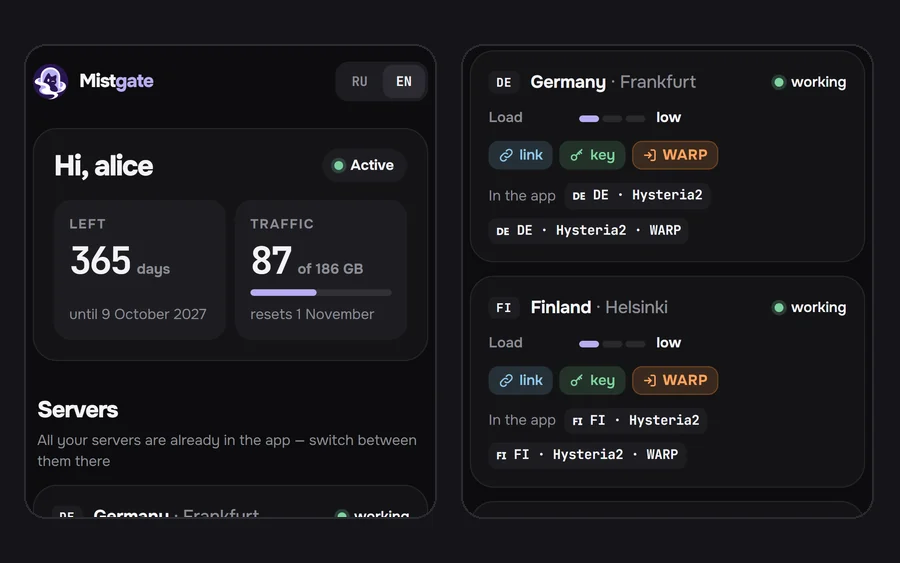Switch language to RU

[x=359, y=81]
